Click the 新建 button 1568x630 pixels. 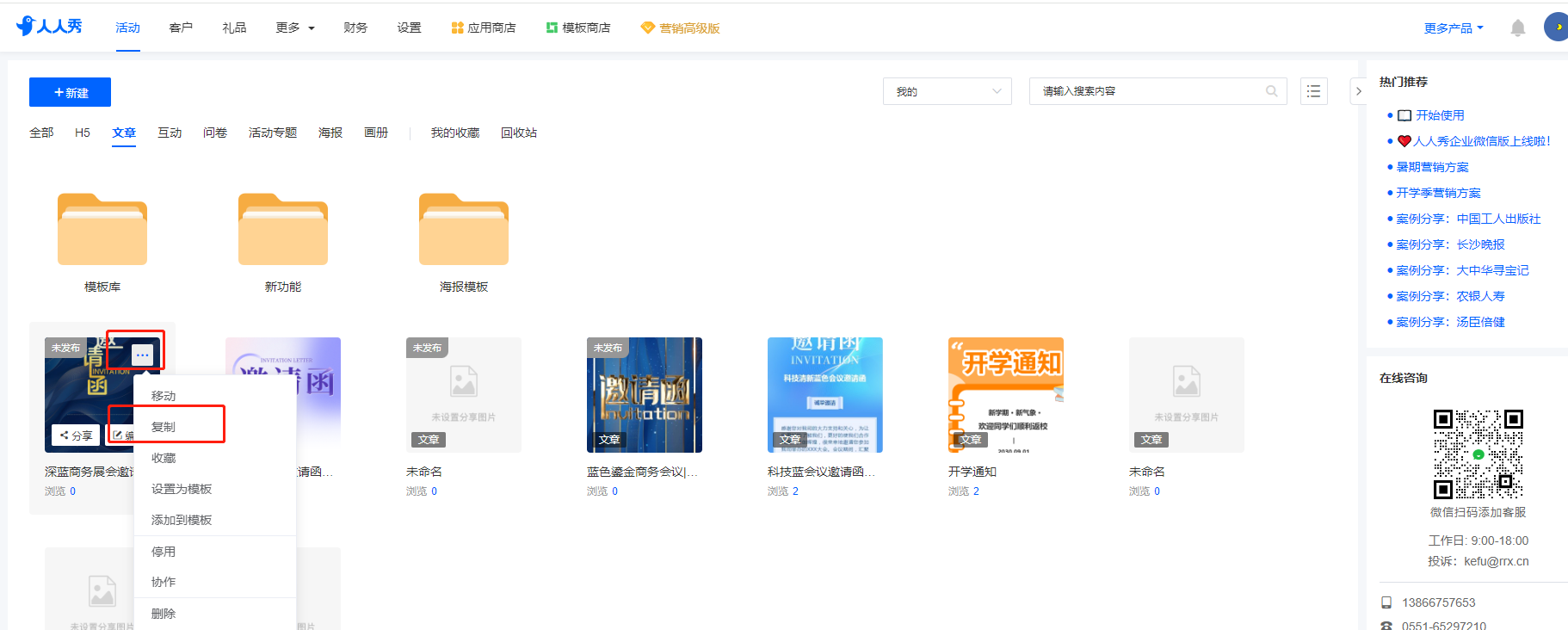point(70,92)
